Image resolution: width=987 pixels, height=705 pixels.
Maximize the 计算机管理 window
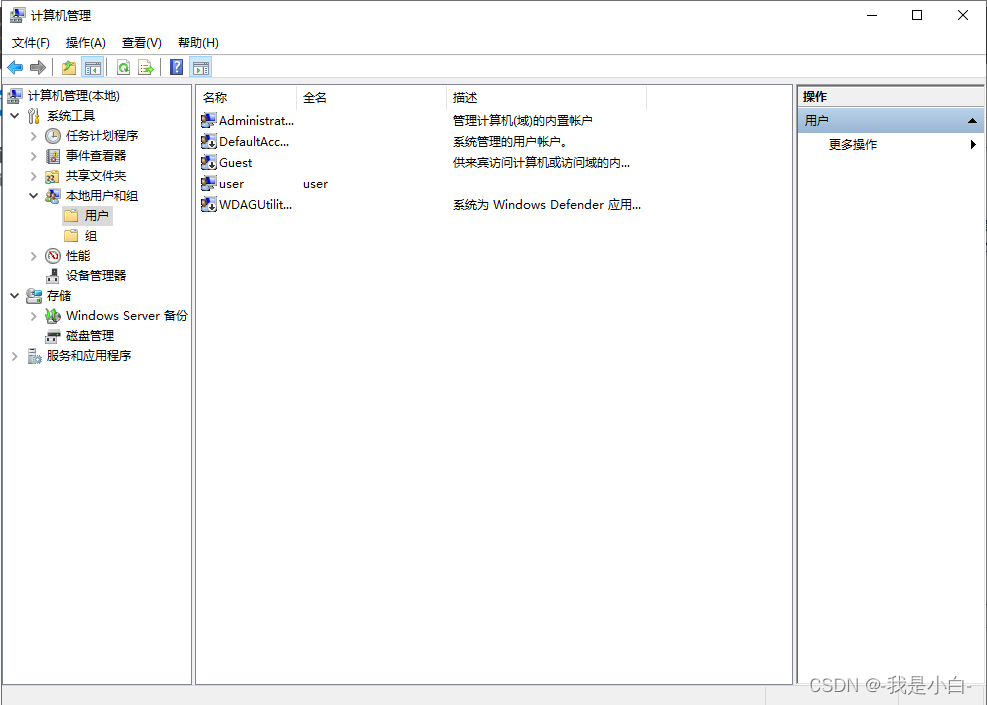pyautogui.click(x=917, y=15)
